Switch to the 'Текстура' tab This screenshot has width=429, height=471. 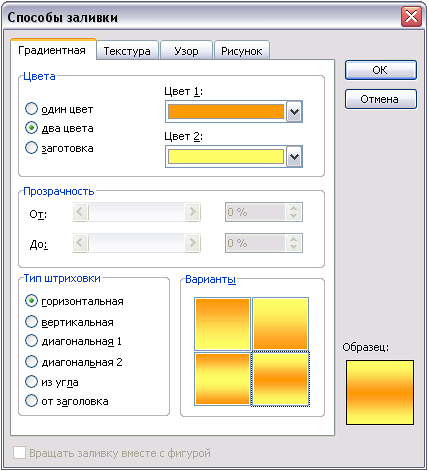[127, 51]
